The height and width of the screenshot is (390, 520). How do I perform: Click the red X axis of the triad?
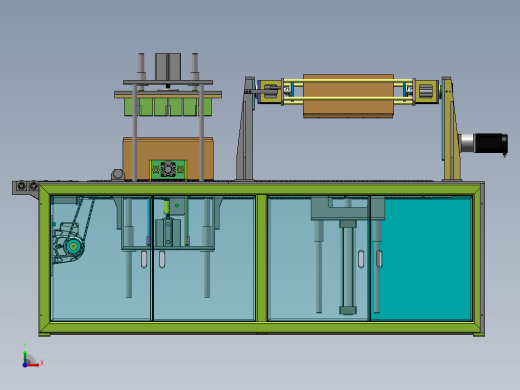(x=32, y=365)
